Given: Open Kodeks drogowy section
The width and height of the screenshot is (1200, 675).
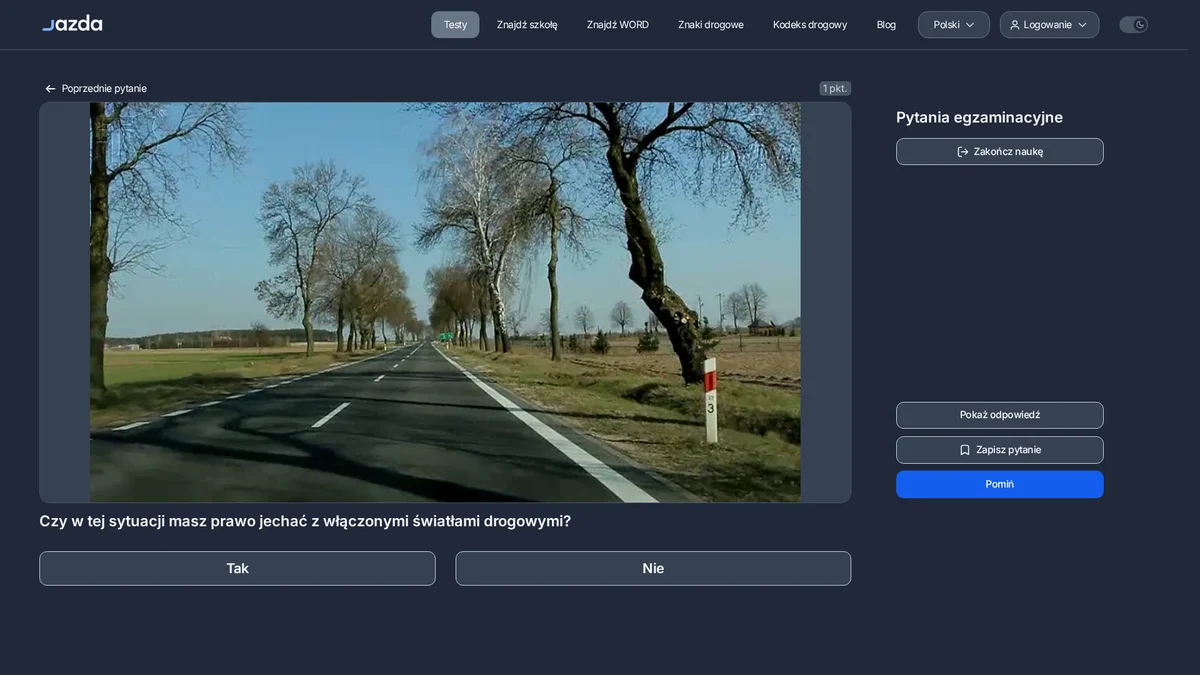Looking at the screenshot, I should tap(810, 25).
